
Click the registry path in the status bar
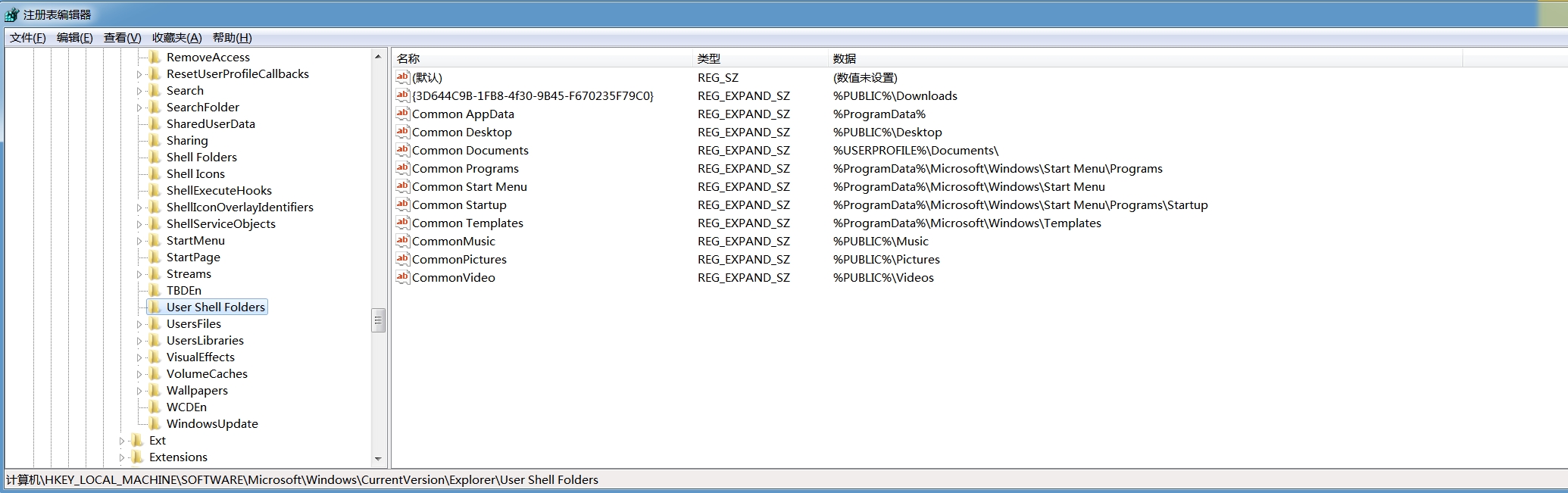[302, 479]
